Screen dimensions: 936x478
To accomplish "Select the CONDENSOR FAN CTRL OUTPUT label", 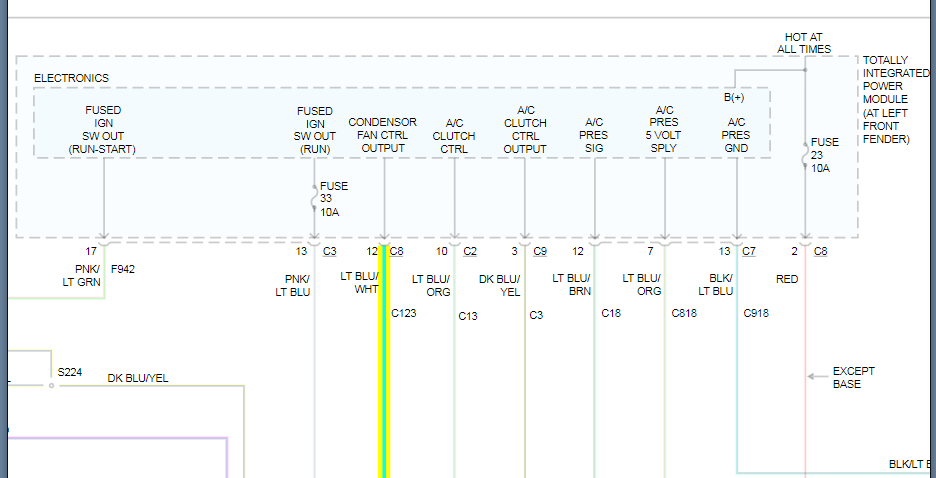I will pyautogui.click(x=383, y=135).
